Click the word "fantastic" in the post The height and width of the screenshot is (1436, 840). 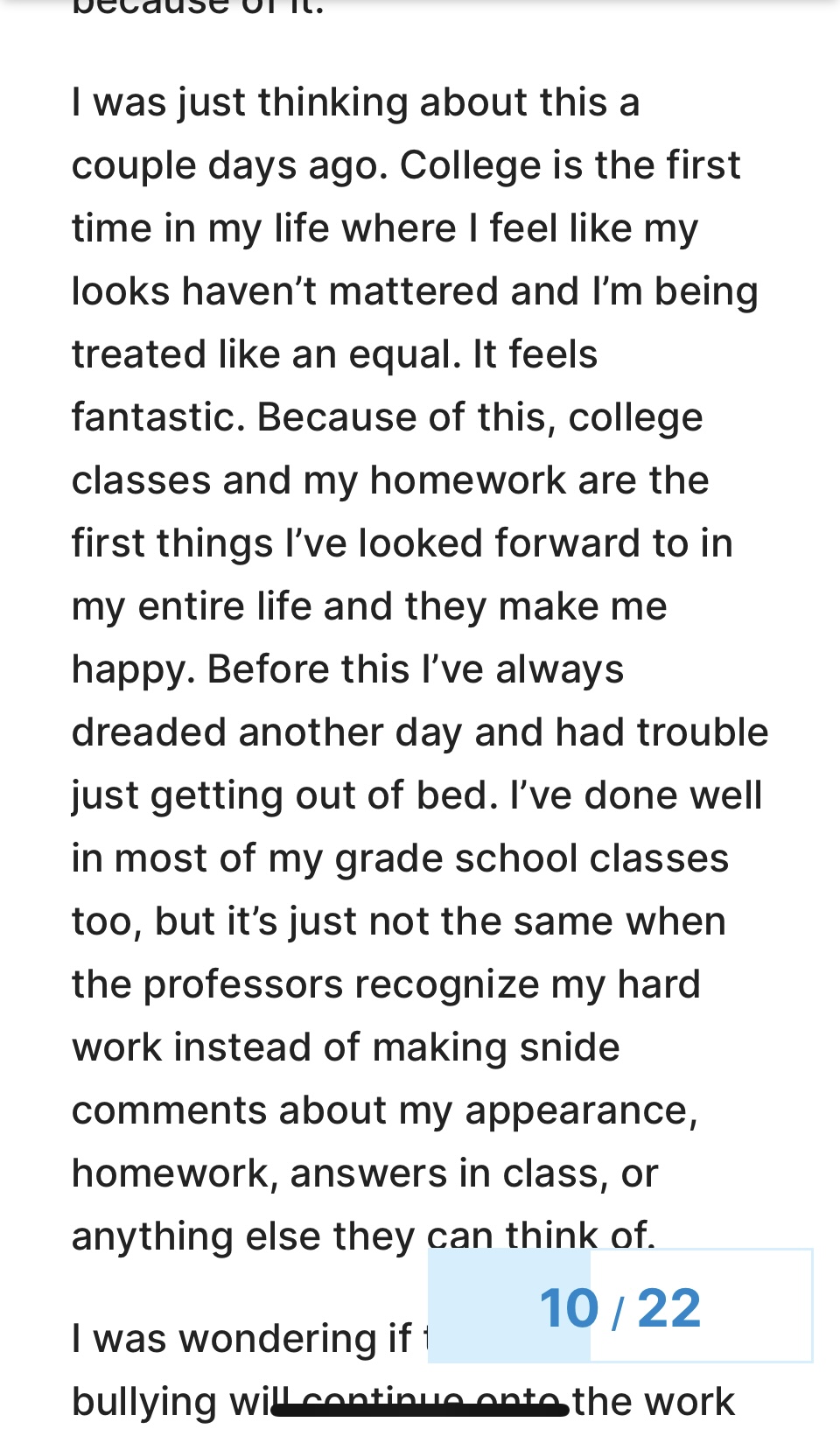[154, 417]
